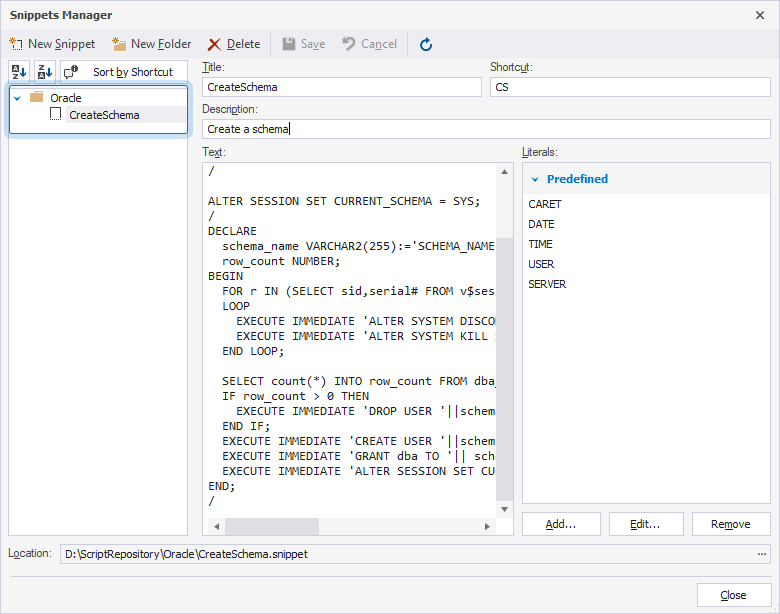Click the Oracle folder icon
The height and width of the screenshot is (614, 780).
36,97
